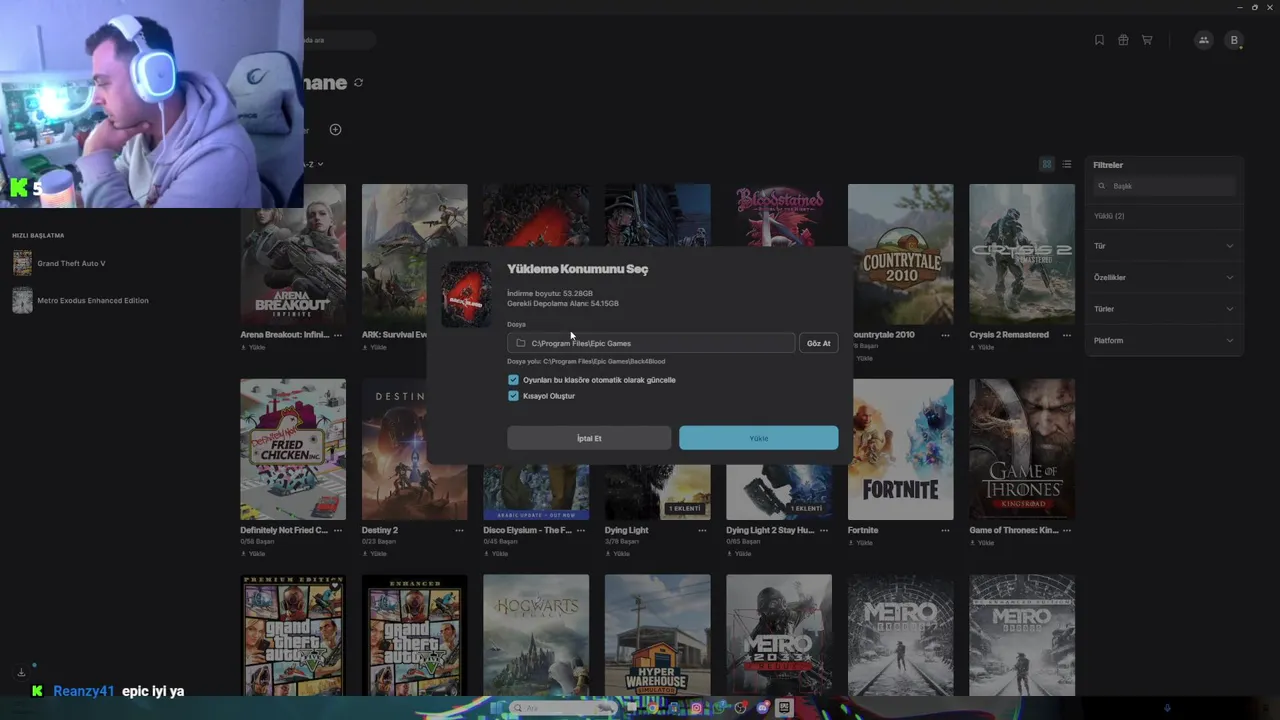Expand the Platform filter section
This screenshot has width=1280, height=720.
[1164, 341]
